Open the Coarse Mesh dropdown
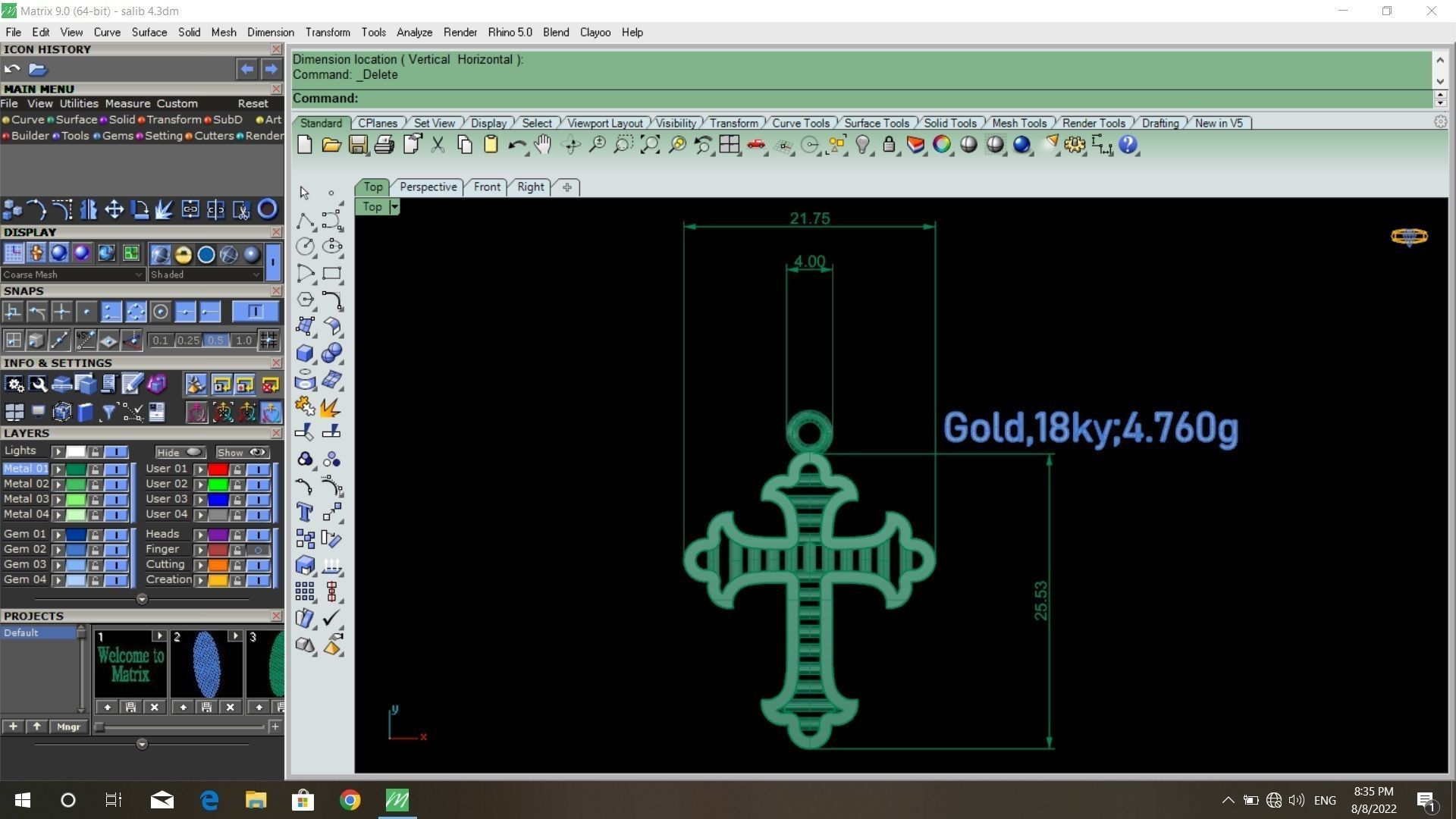Image resolution: width=1456 pixels, height=819 pixels. (73, 275)
